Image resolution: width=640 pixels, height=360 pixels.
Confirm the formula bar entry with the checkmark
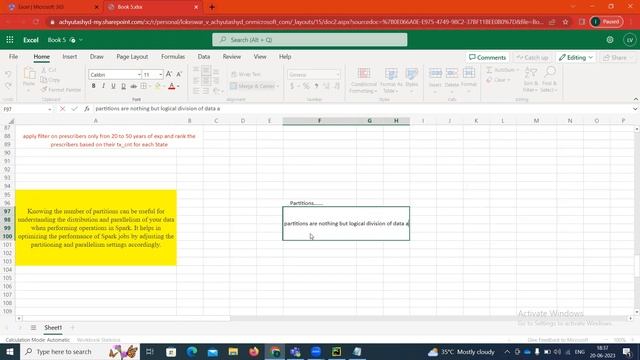[74, 109]
